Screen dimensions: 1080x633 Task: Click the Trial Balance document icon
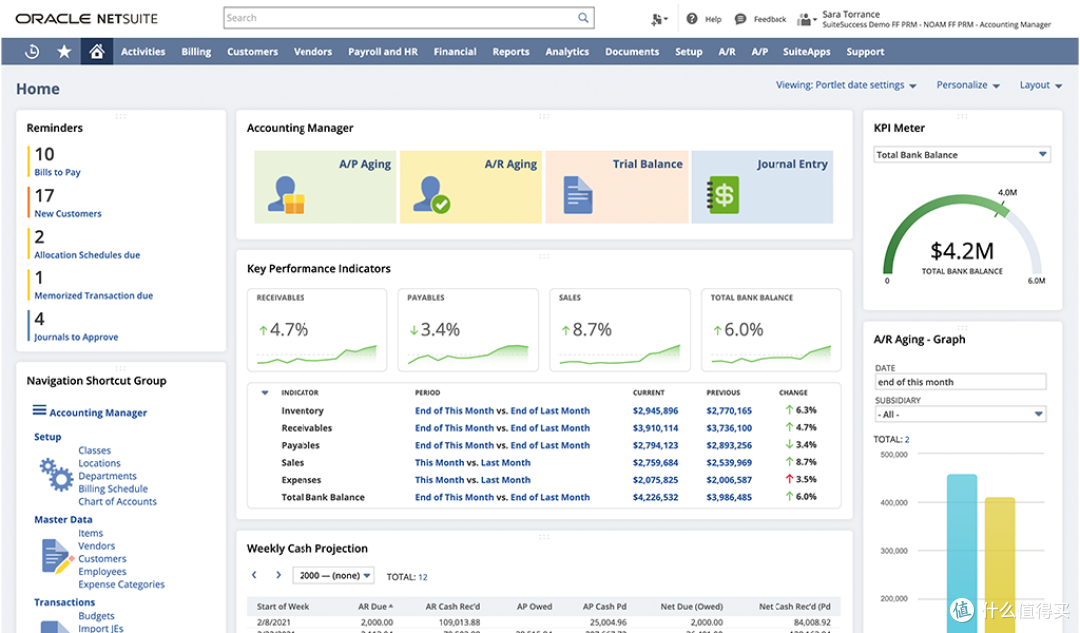point(578,195)
